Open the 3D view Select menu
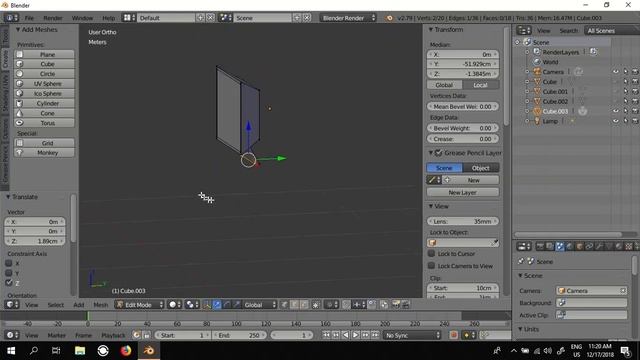 (x=56, y=305)
